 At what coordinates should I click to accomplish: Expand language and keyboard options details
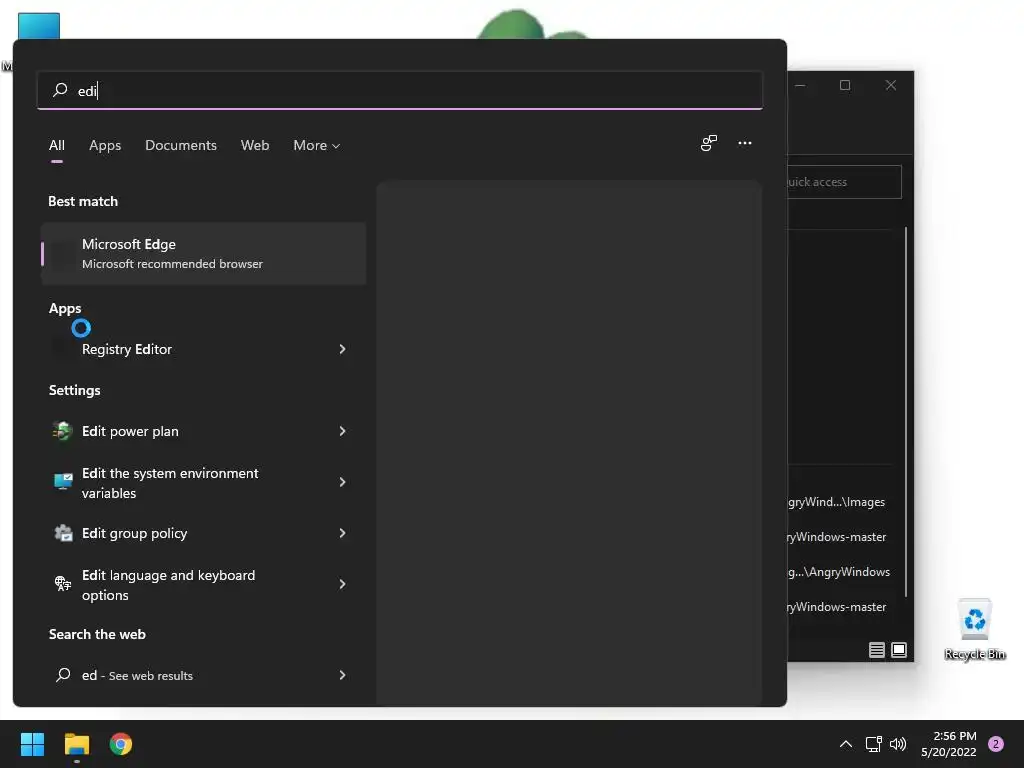click(x=342, y=584)
